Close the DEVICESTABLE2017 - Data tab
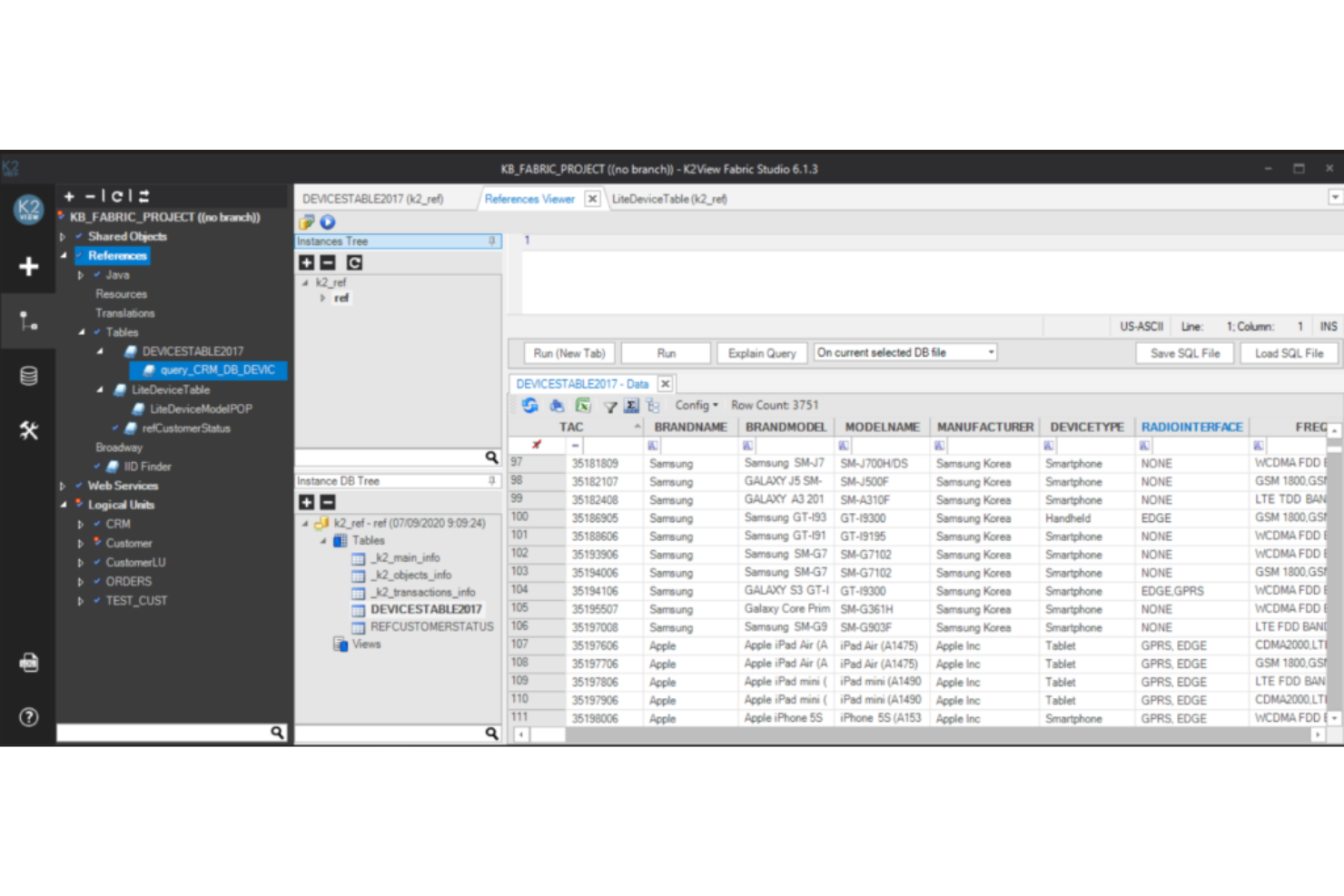 click(665, 384)
